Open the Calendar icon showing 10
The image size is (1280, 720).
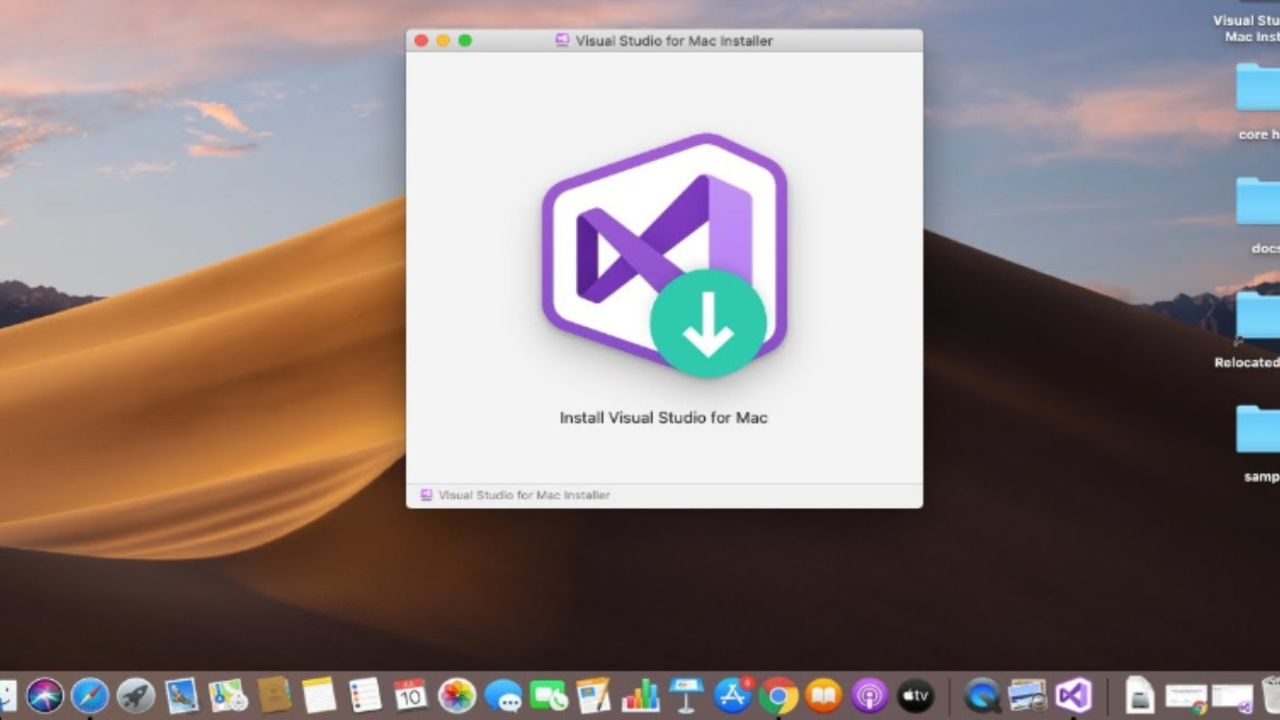pos(410,694)
